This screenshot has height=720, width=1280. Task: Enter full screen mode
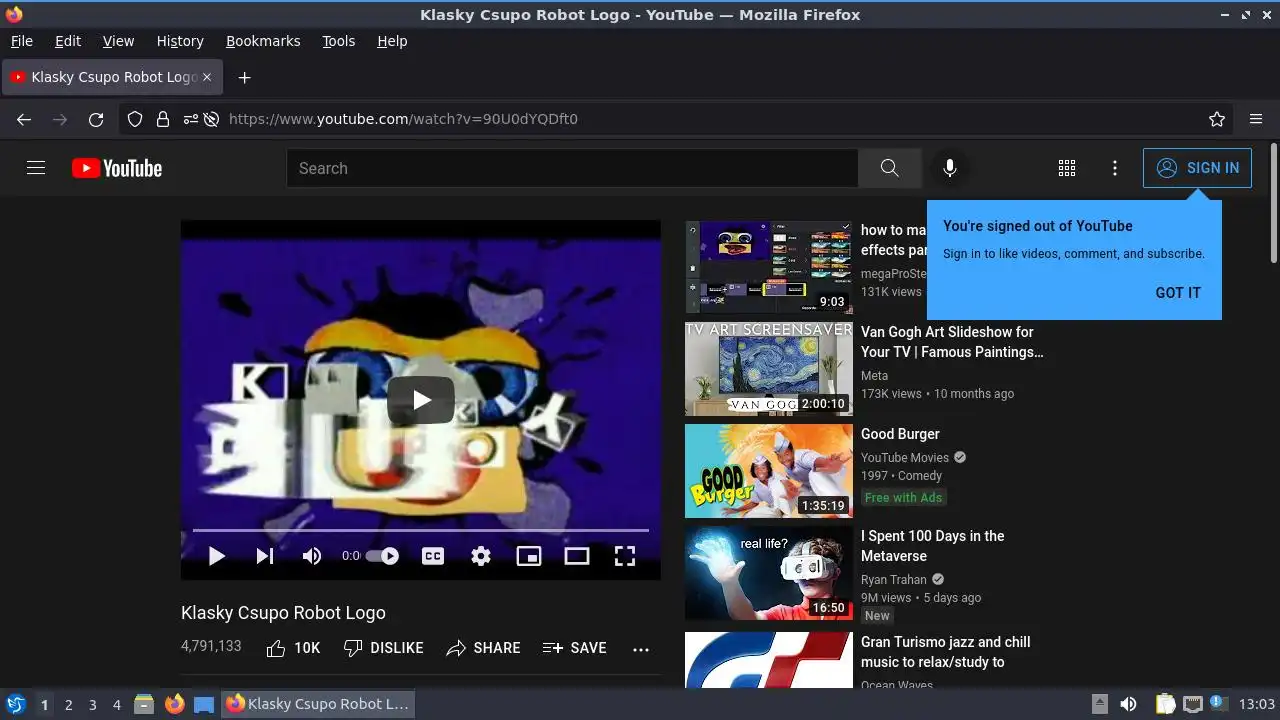tap(625, 556)
